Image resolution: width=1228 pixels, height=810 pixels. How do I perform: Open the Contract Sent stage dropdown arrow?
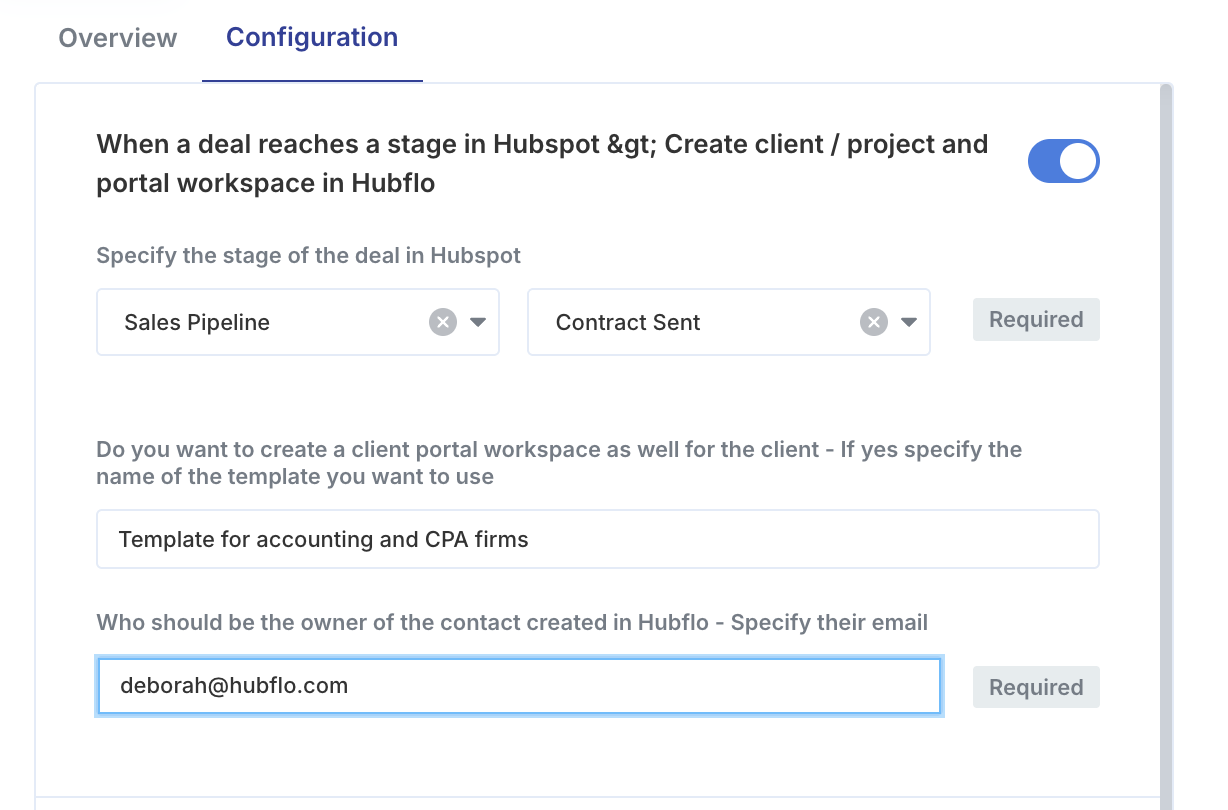[909, 322]
